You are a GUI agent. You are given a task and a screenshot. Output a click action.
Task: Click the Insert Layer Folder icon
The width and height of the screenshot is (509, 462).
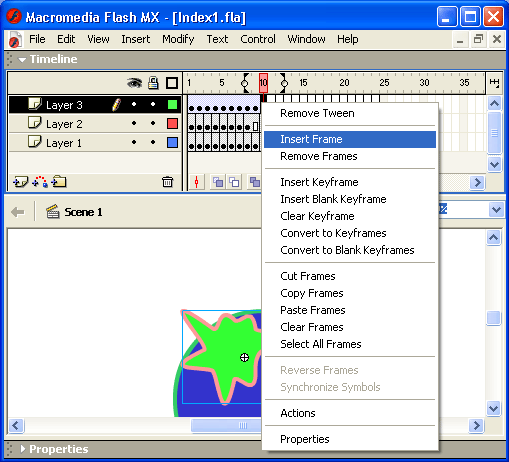(59, 182)
